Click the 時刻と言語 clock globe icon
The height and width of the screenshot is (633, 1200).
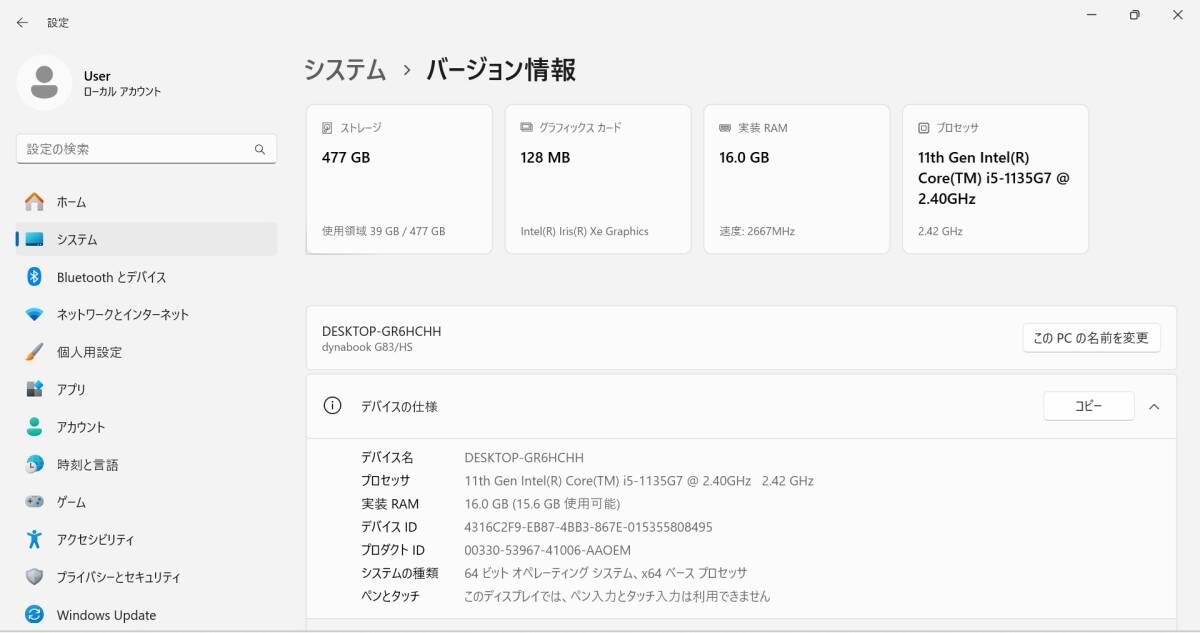point(35,464)
